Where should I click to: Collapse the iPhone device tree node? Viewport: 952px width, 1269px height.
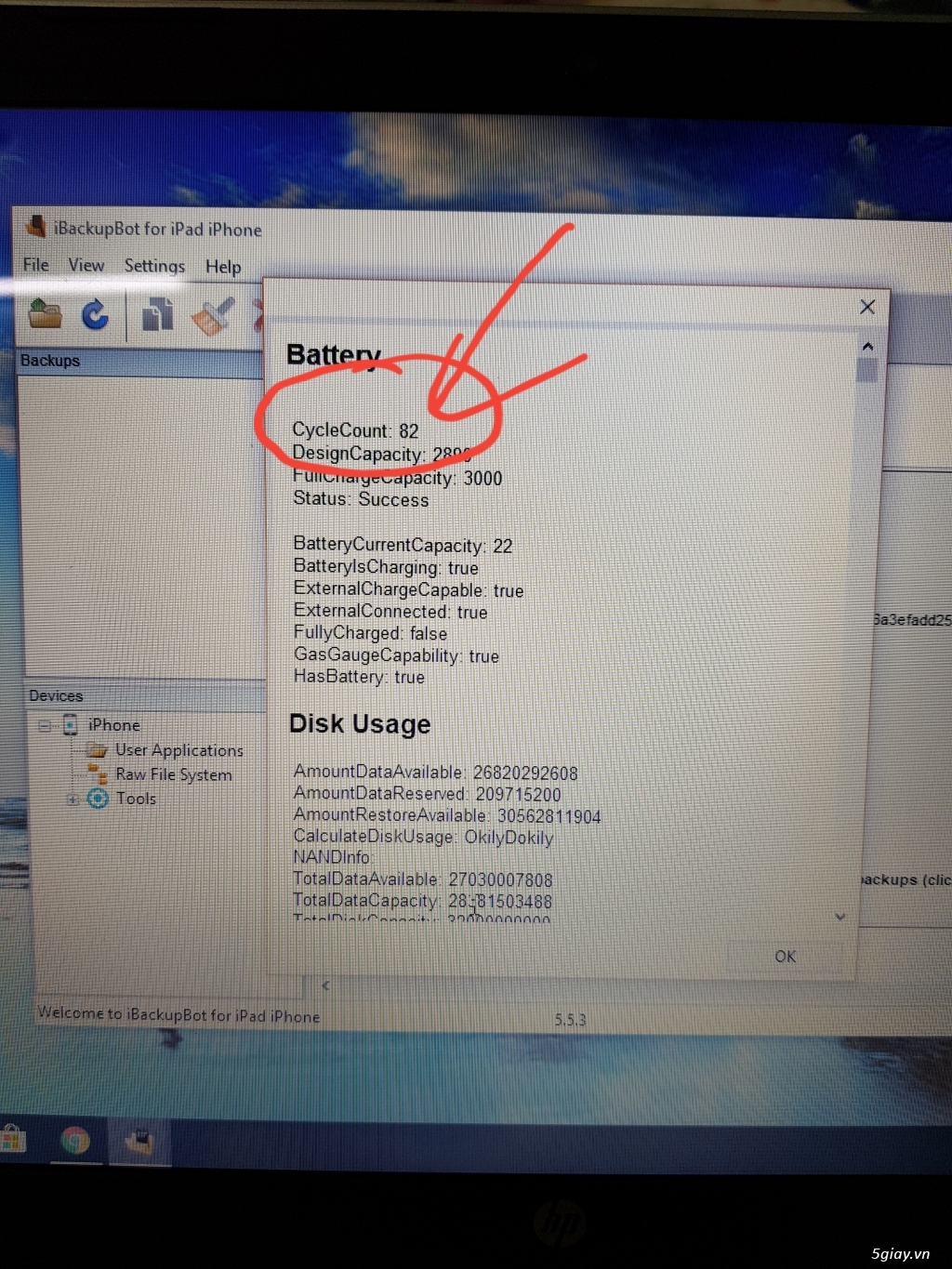pos(45,725)
